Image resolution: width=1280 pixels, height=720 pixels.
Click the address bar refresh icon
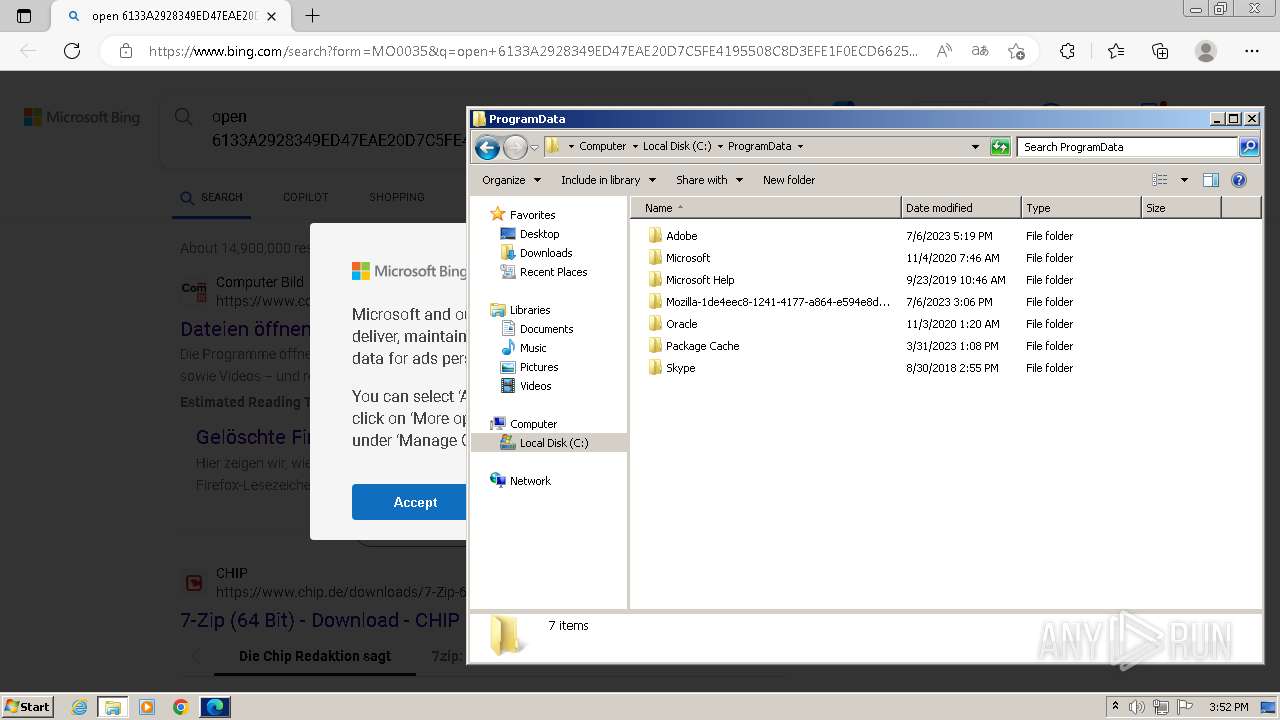pyautogui.click(x=1000, y=147)
